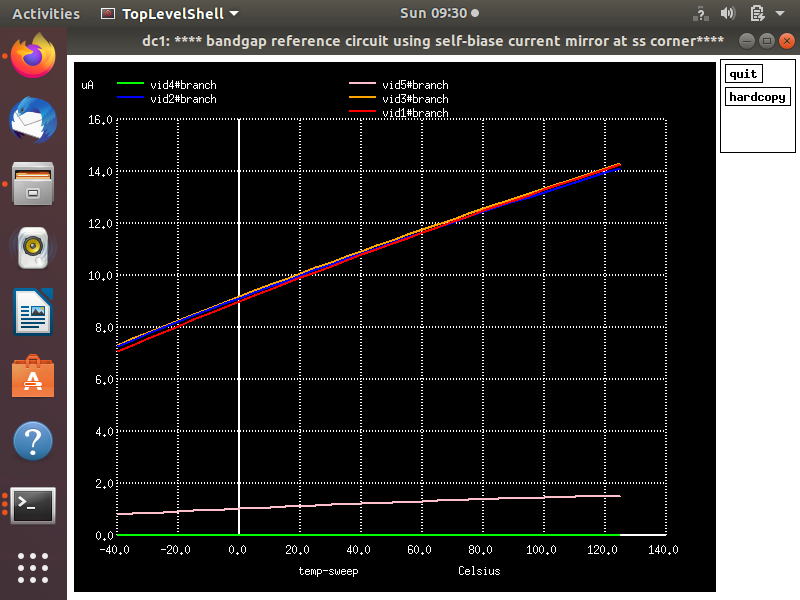This screenshot has width=800, height=600.
Task: Open a Terminal window
Action: coord(32,505)
